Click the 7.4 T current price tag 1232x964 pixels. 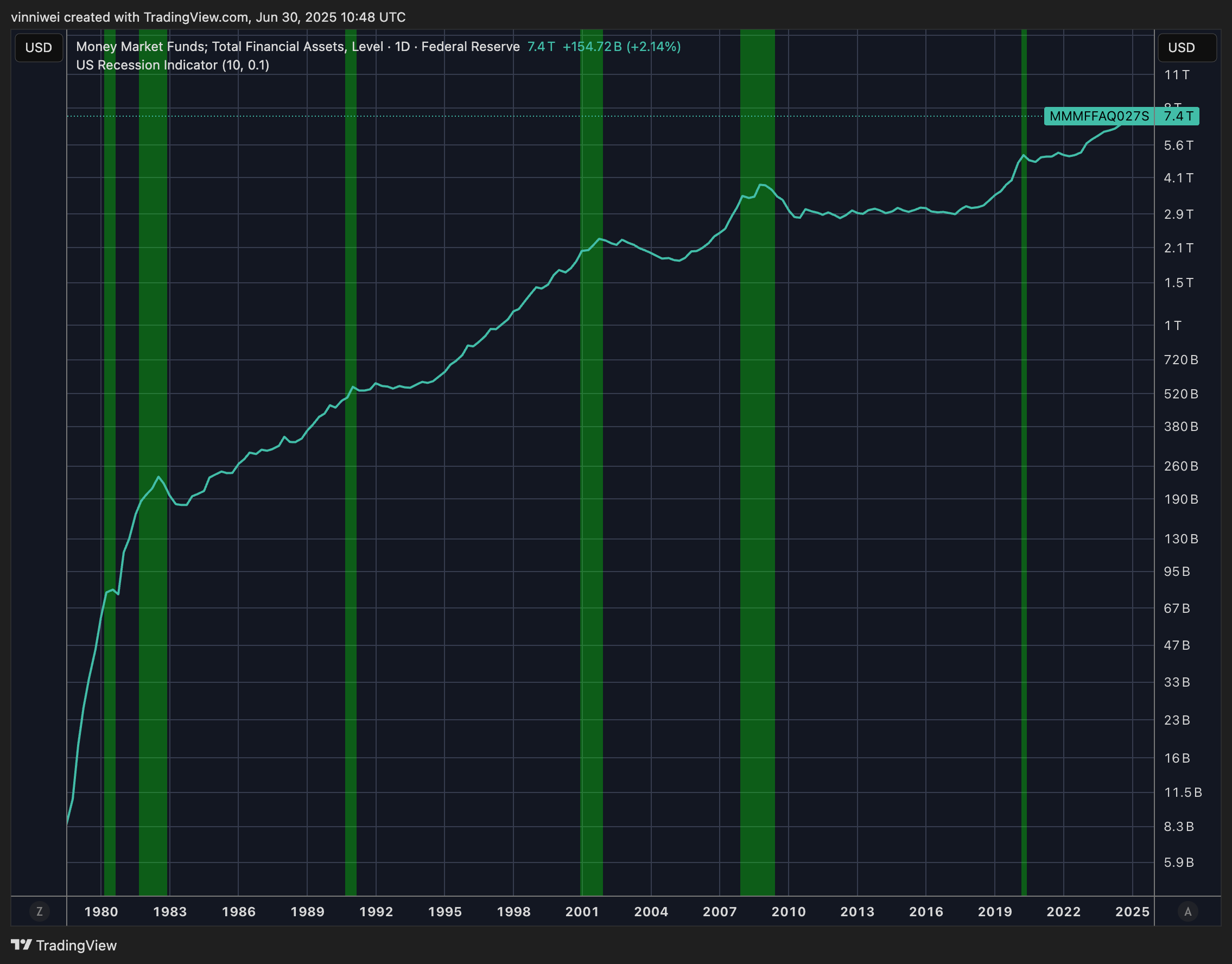(1178, 116)
